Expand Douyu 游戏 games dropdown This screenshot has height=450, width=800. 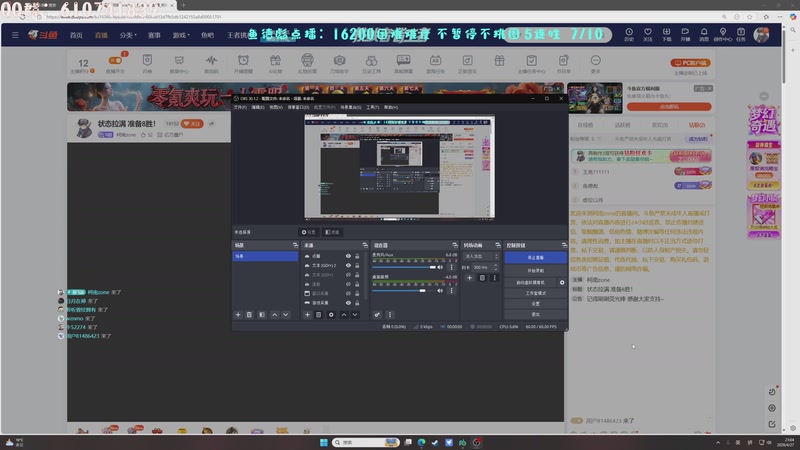(181, 35)
